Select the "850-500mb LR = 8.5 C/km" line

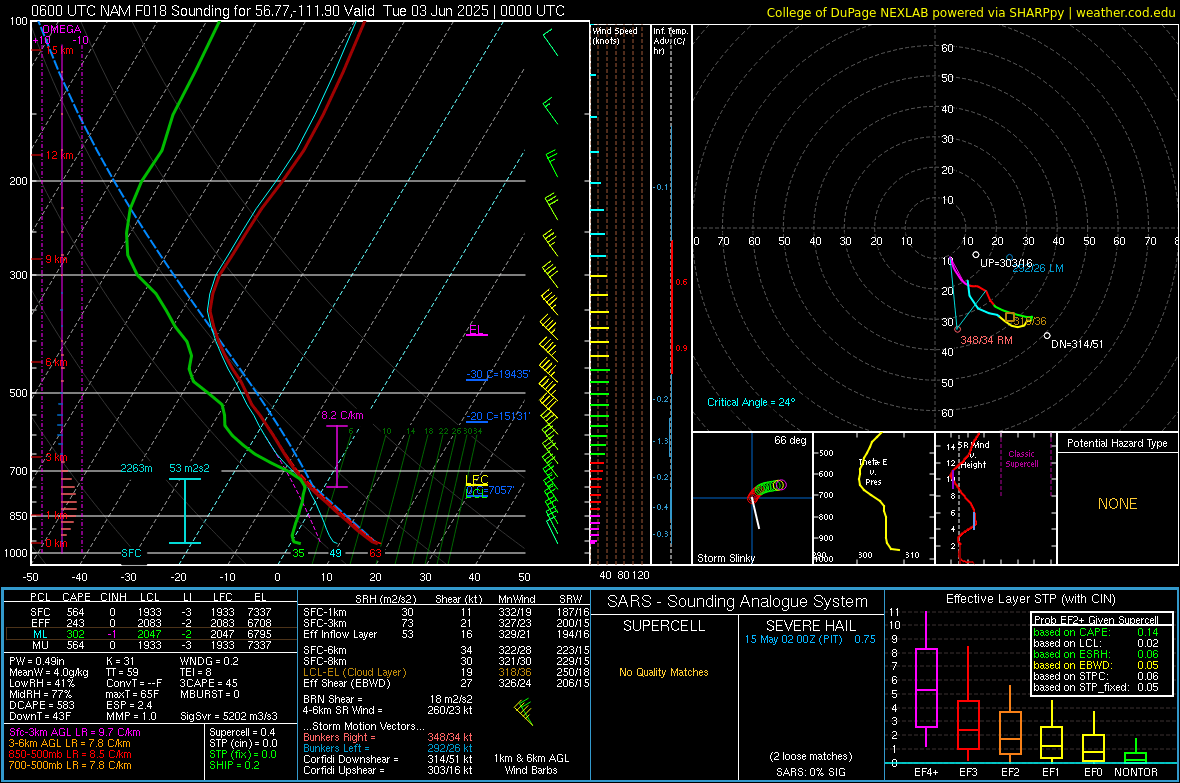coord(70,754)
